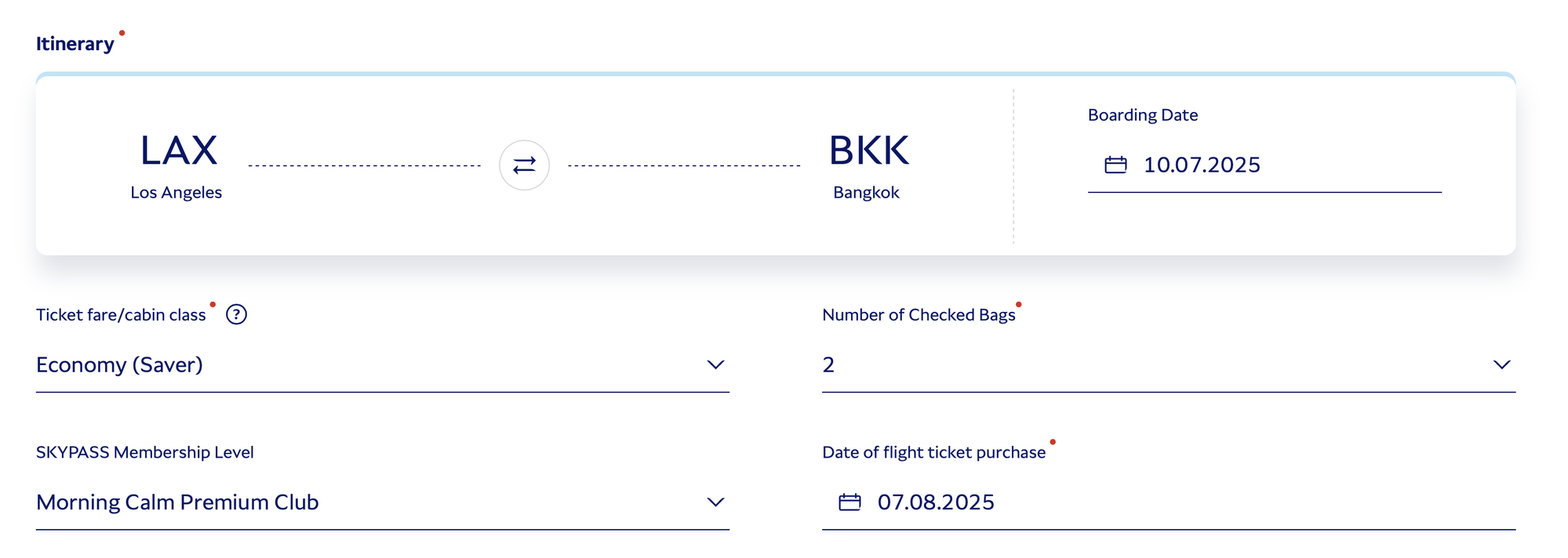
Task: Expand the Morning Calm Premium Club chevron
Action: point(715,502)
